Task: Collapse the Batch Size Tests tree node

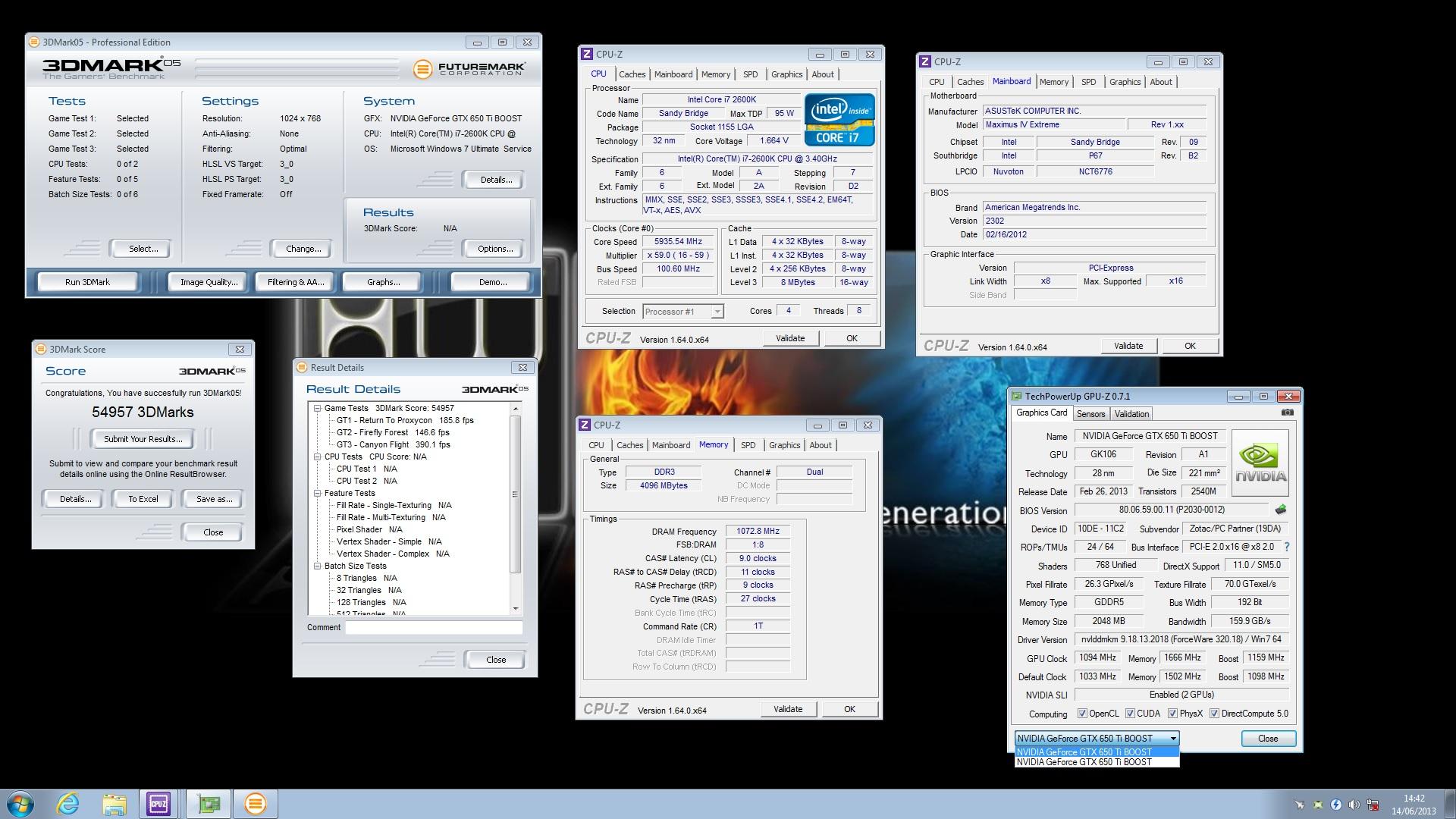Action: click(x=318, y=566)
